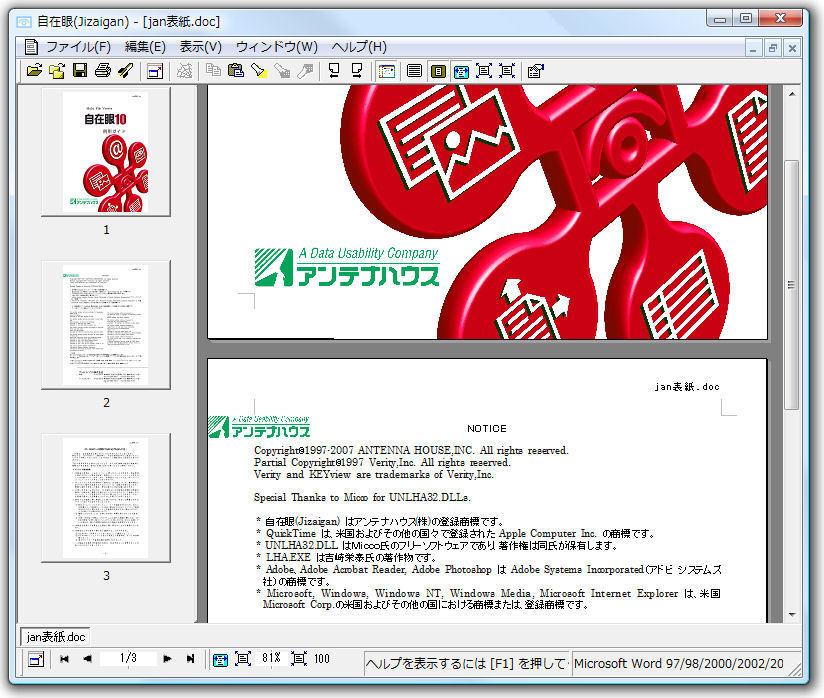Image resolution: width=824 pixels, height=698 pixels.
Task: Click the rocket launch application icon
Action: (x=126, y=70)
